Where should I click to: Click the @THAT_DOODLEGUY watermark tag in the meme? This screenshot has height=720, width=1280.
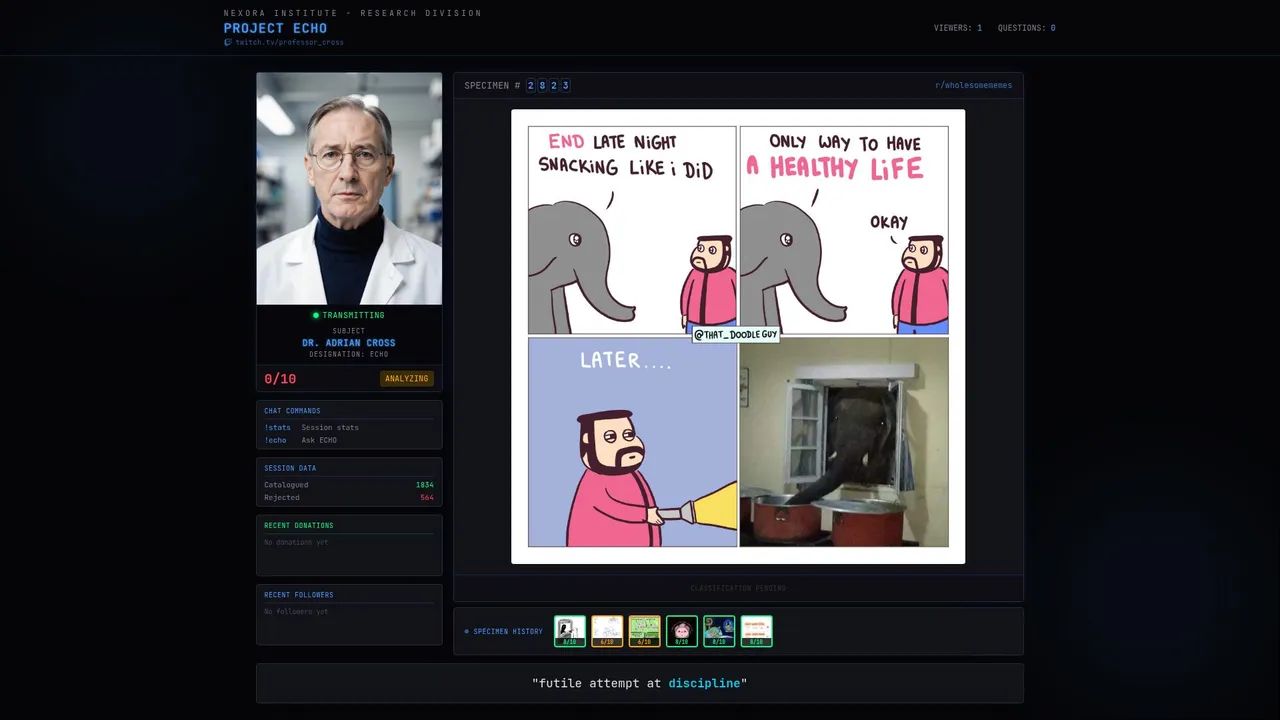tap(735, 334)
